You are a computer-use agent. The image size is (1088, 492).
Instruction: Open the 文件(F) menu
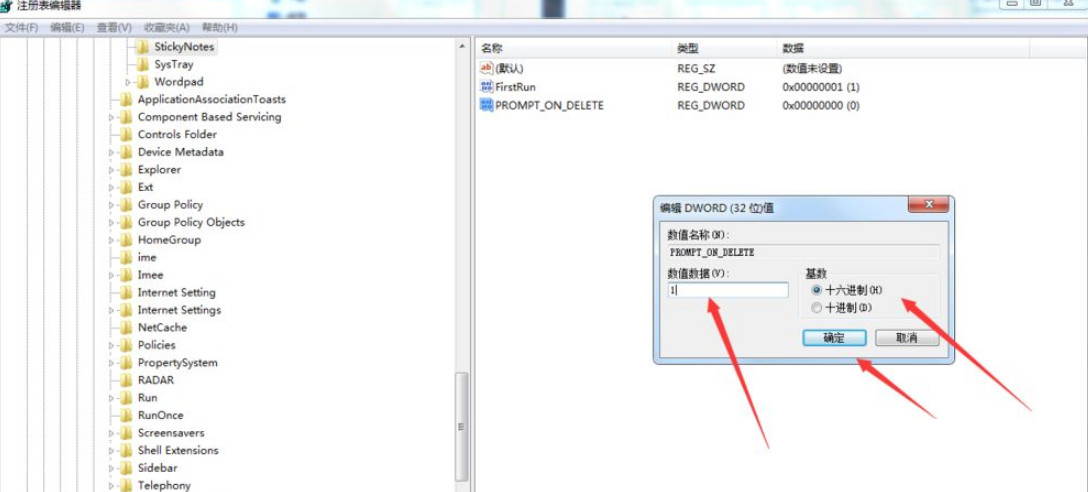tap(22, 28)
